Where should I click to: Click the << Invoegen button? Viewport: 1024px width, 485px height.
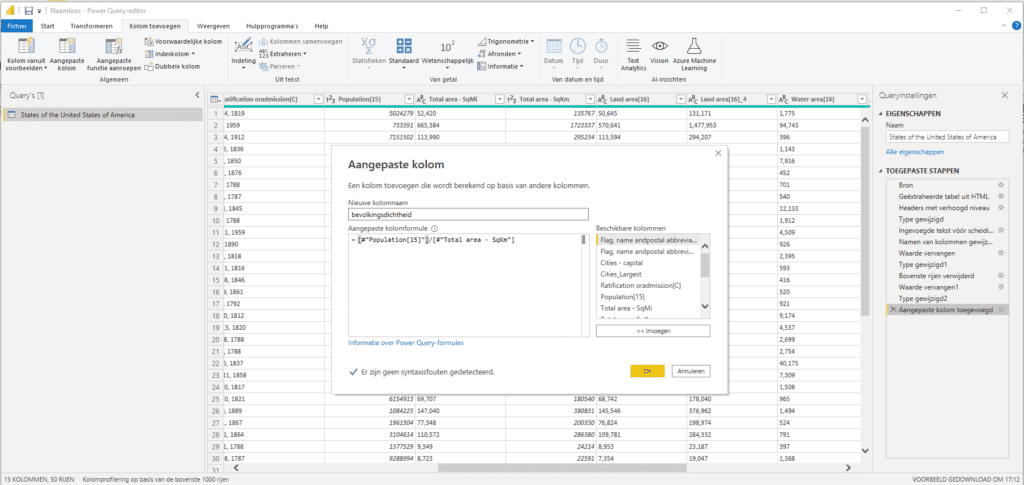pos(653,331)
